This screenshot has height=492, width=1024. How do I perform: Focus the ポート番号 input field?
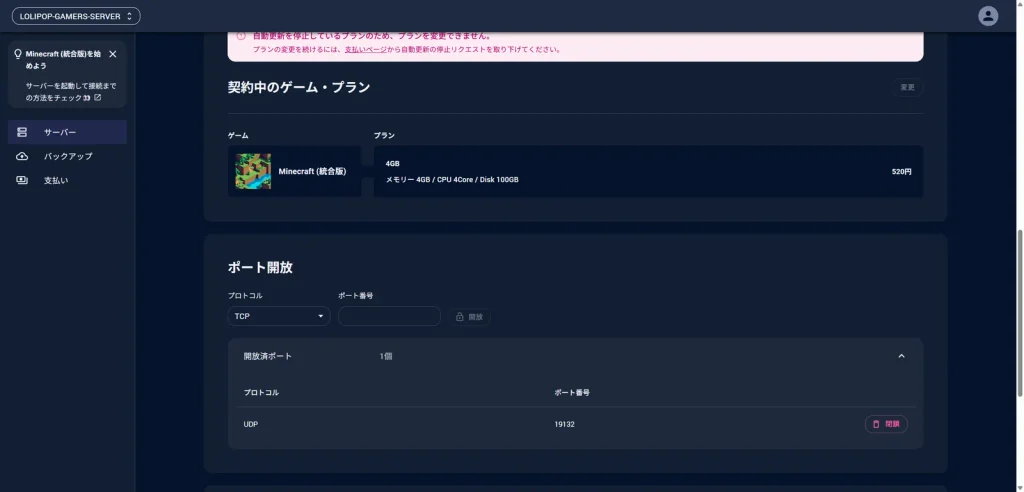pyautogui.click(x=389, y=316)
